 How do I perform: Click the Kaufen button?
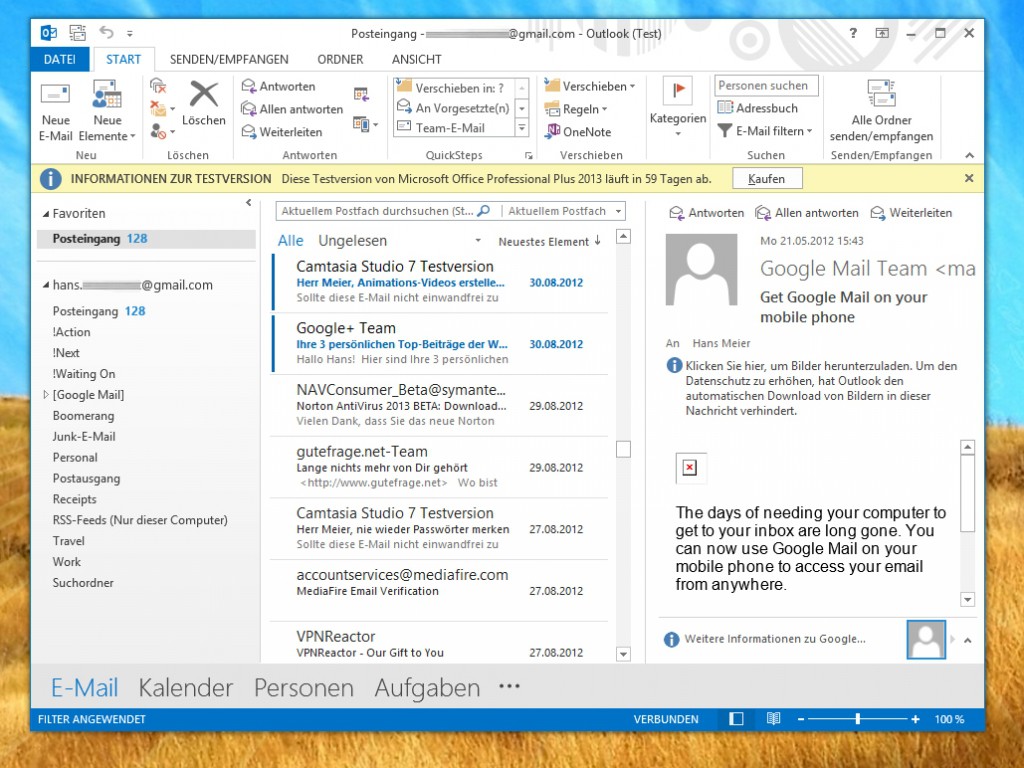(766, 179)
